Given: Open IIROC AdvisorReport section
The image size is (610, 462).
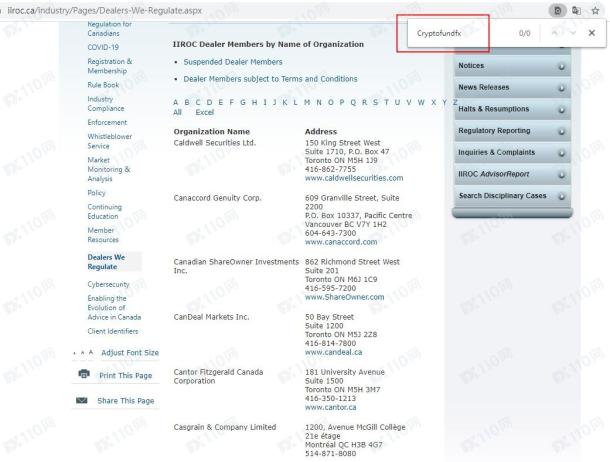Looking at the screenshot, I should click(x=494, y=174).
